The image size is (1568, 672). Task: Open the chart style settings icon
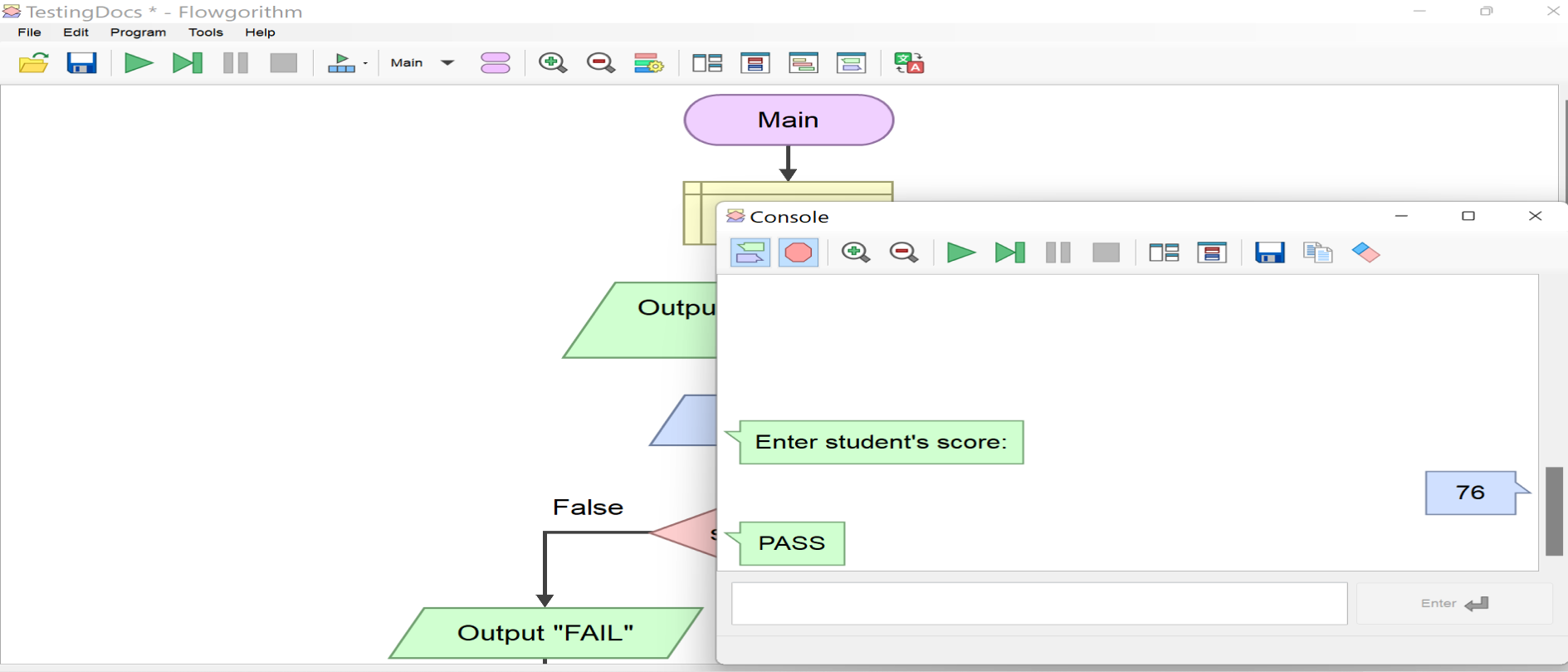pyautogui.click(x=648, y=63)
